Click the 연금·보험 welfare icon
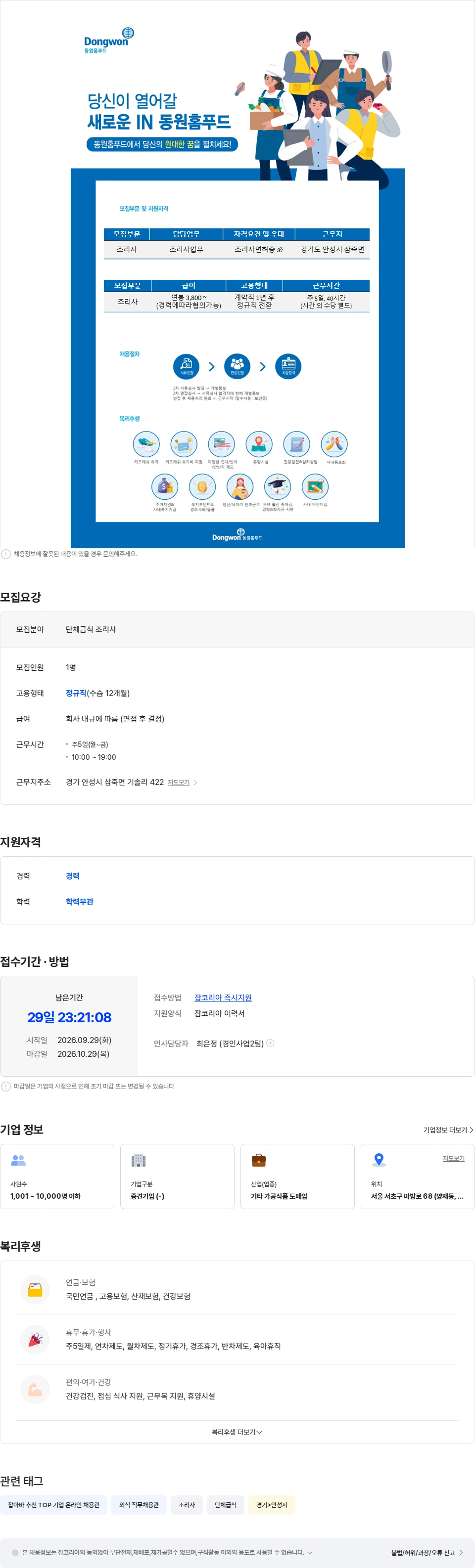Viewport: 475px width, 1568px height. [35, 1290]
